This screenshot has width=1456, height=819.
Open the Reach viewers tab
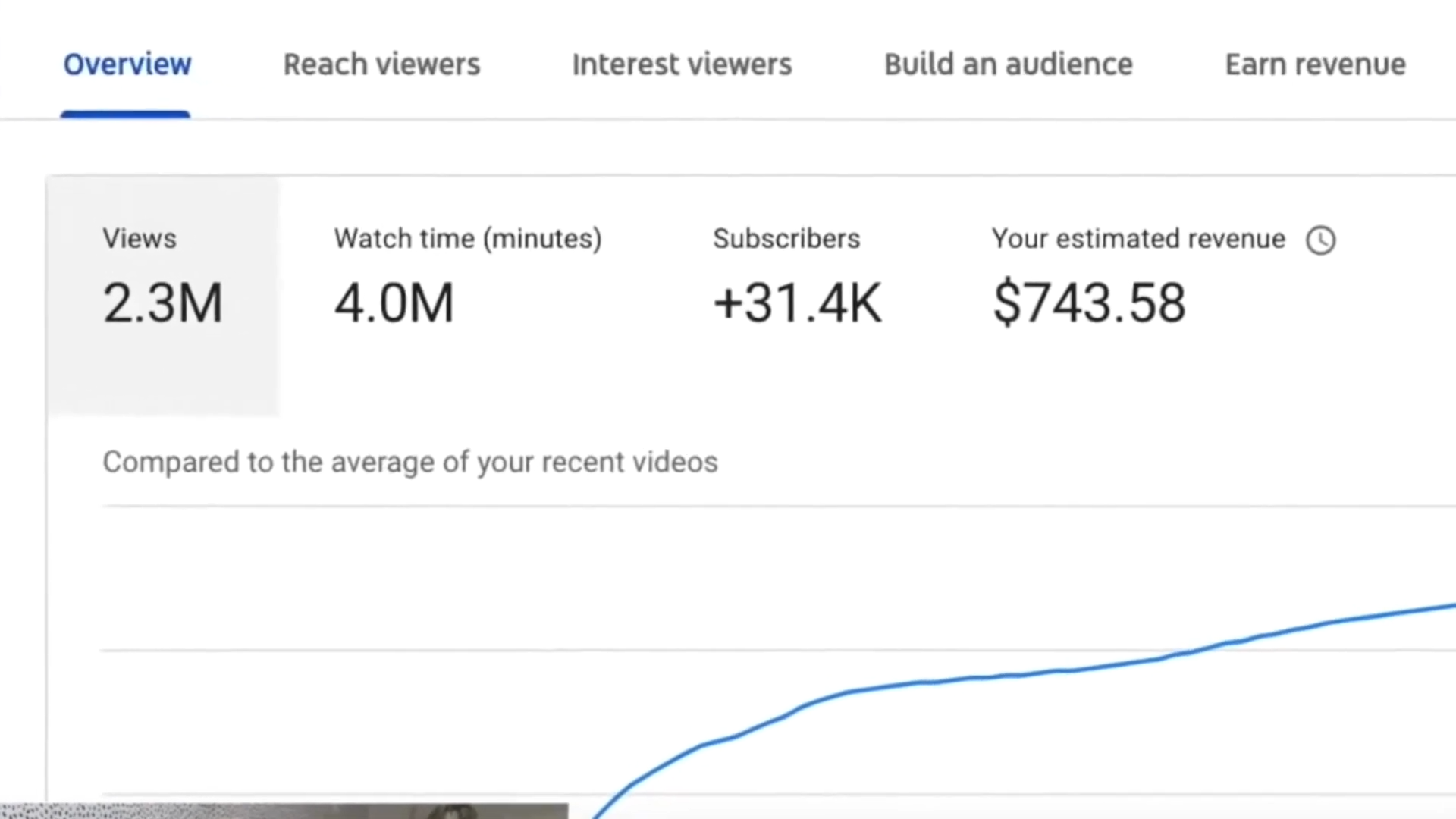tap(381, 64)
